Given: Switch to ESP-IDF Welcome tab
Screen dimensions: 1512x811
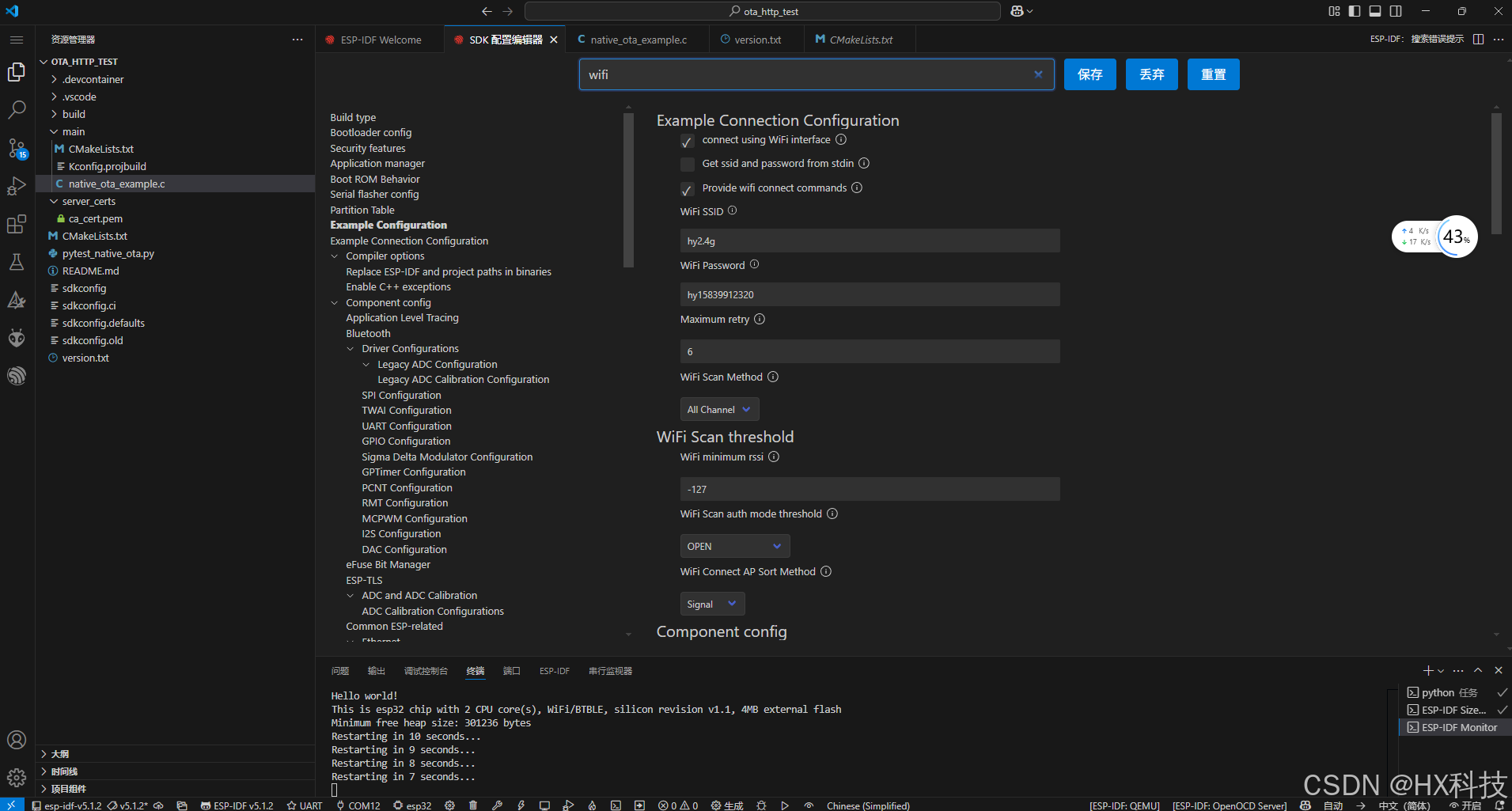Looking at the screenshot, I should pos(381,40).
